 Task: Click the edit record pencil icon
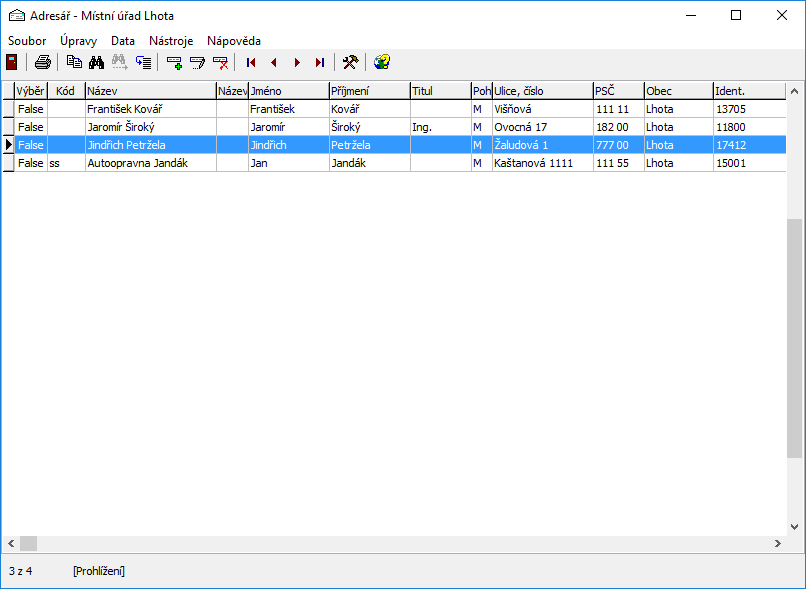point(197,62)
